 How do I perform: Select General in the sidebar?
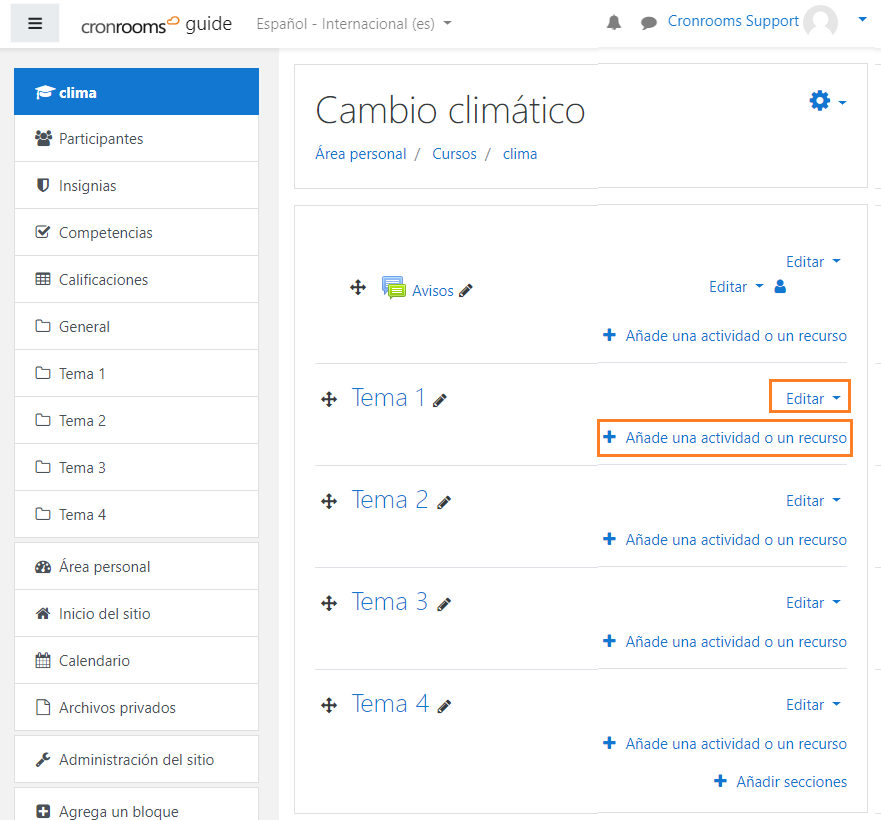click(136, 326)
